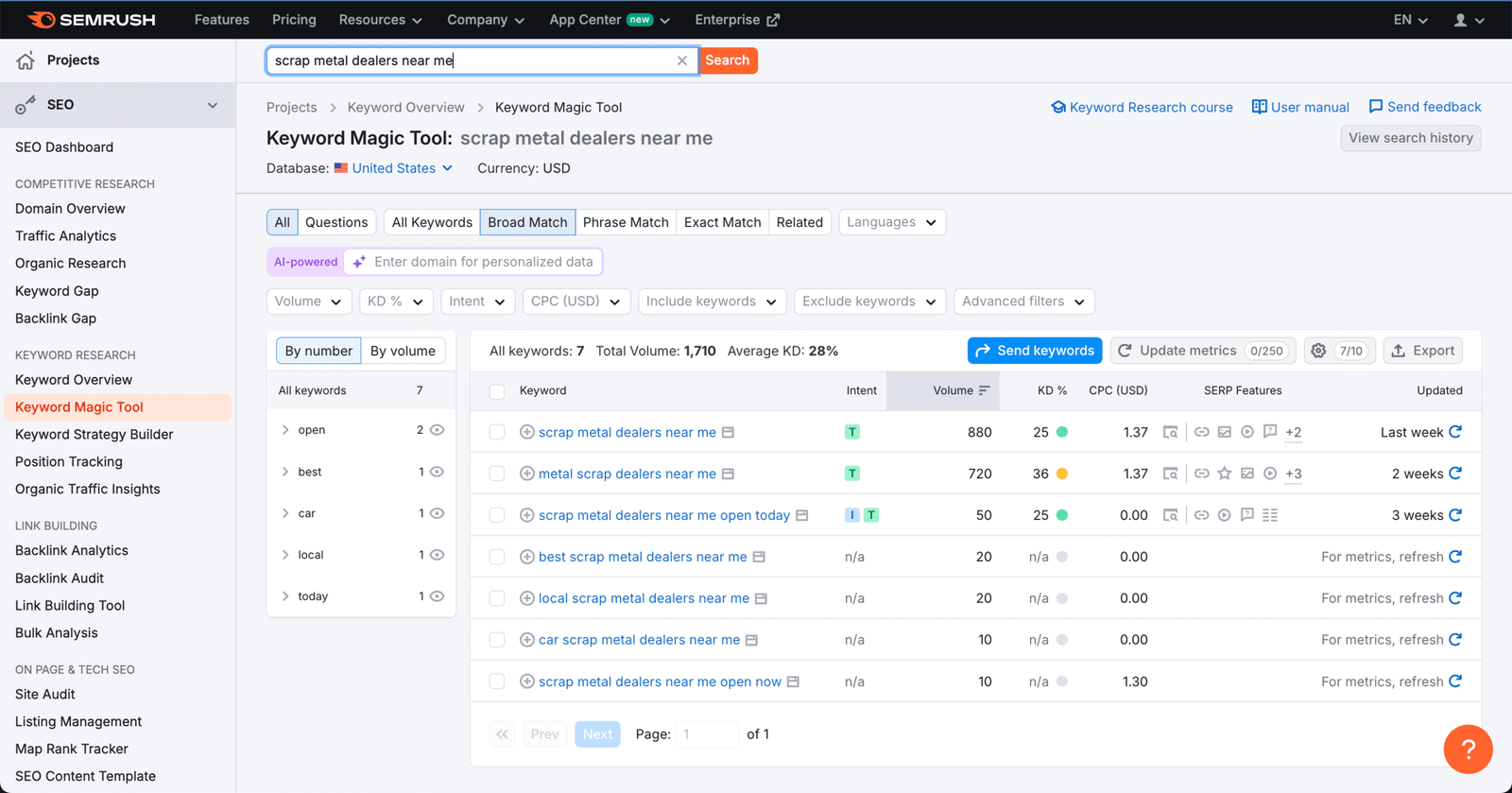
Task: Check the box for local scrap metal dealers near me
Action: (x=497, y=598)
